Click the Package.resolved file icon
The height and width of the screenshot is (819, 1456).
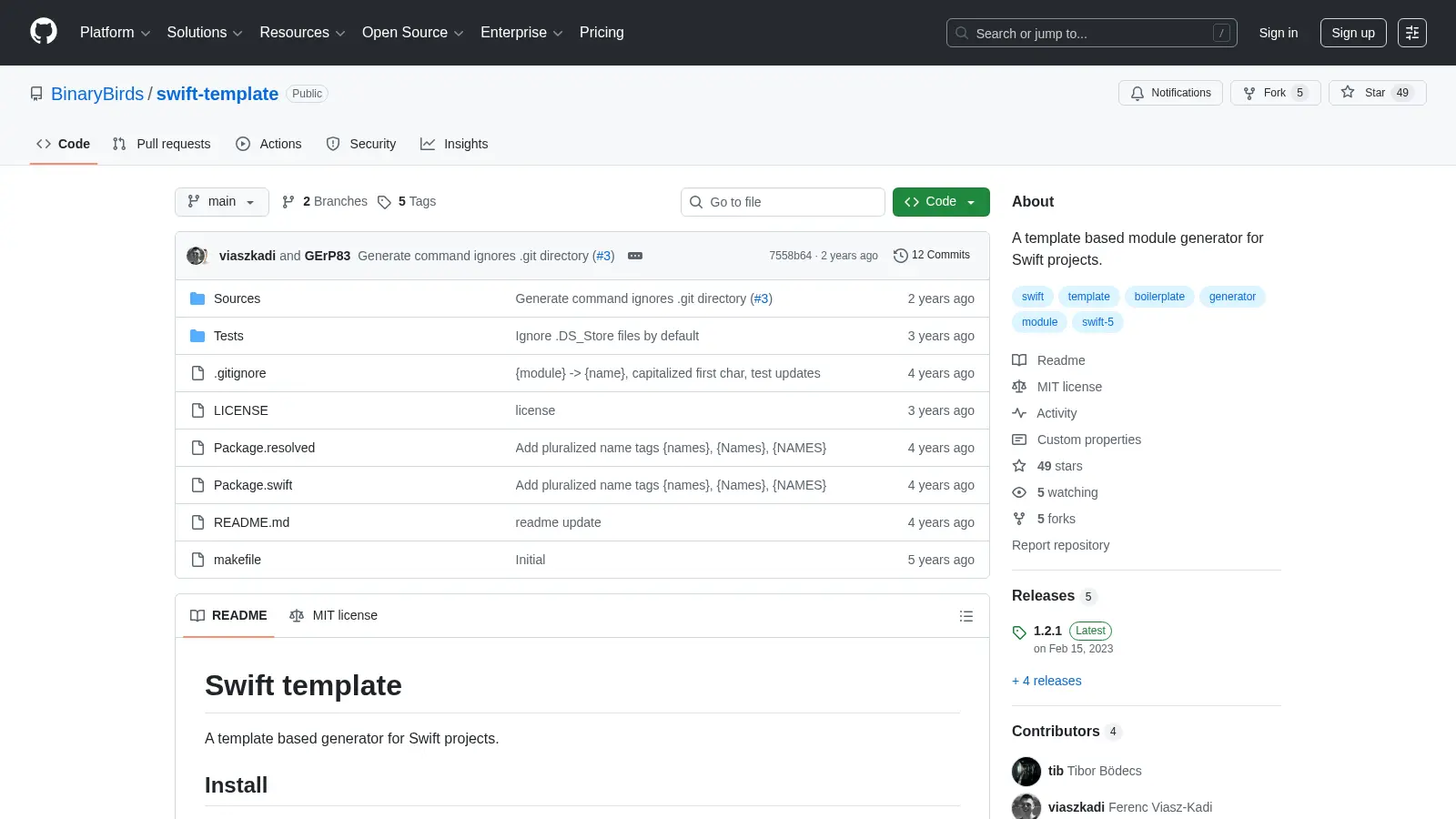pos(197,448)
